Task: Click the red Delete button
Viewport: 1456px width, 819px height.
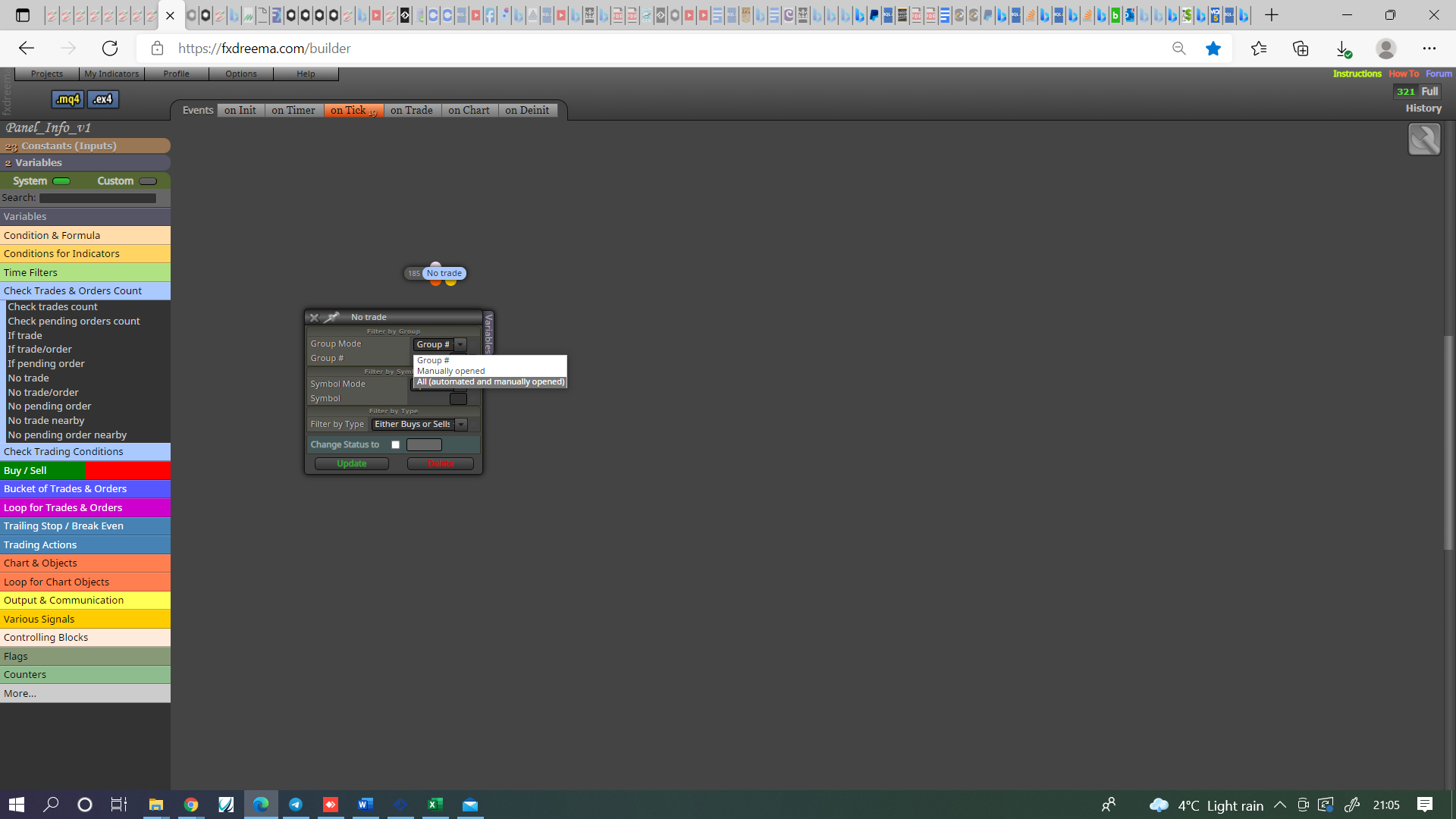Action: pyautogui.click(x=441, y=464)
